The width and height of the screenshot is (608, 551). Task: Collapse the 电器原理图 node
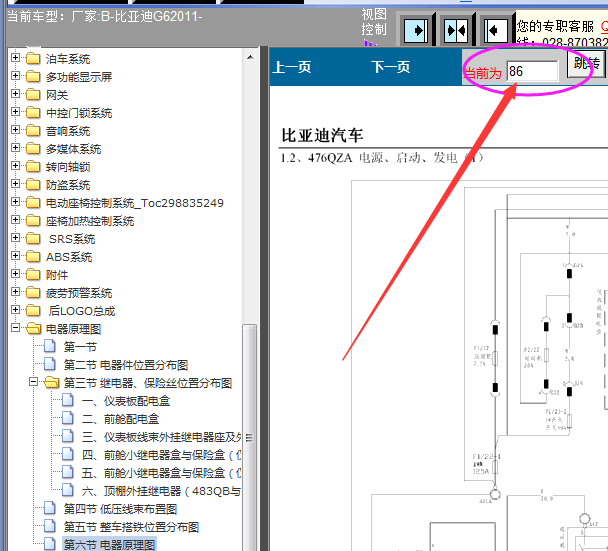(x=15, y=328)
